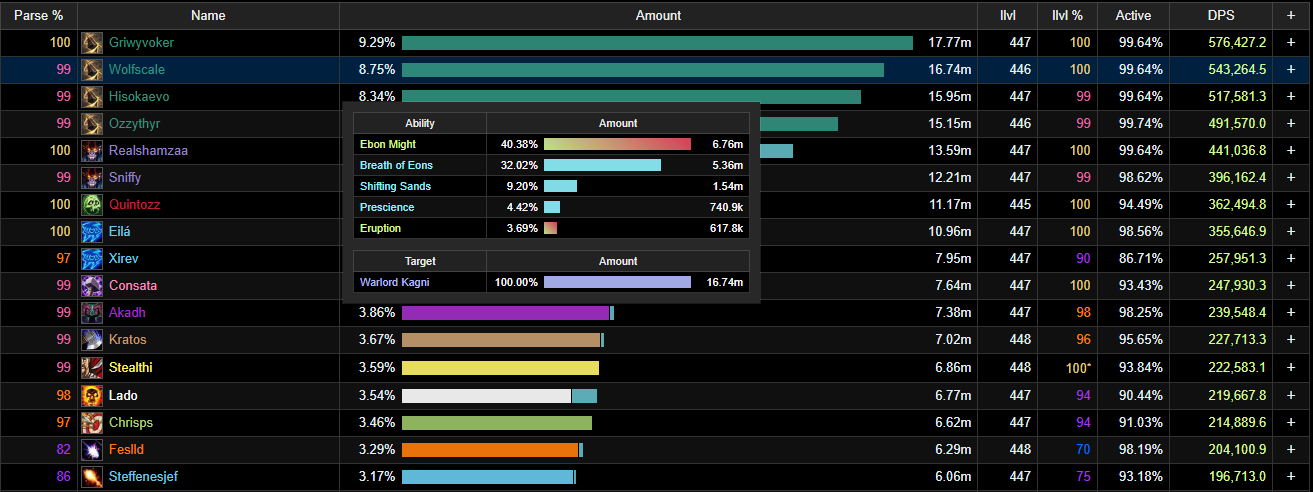
Task: Click the icon next to Eilá
Action: [x=93, y=232]
